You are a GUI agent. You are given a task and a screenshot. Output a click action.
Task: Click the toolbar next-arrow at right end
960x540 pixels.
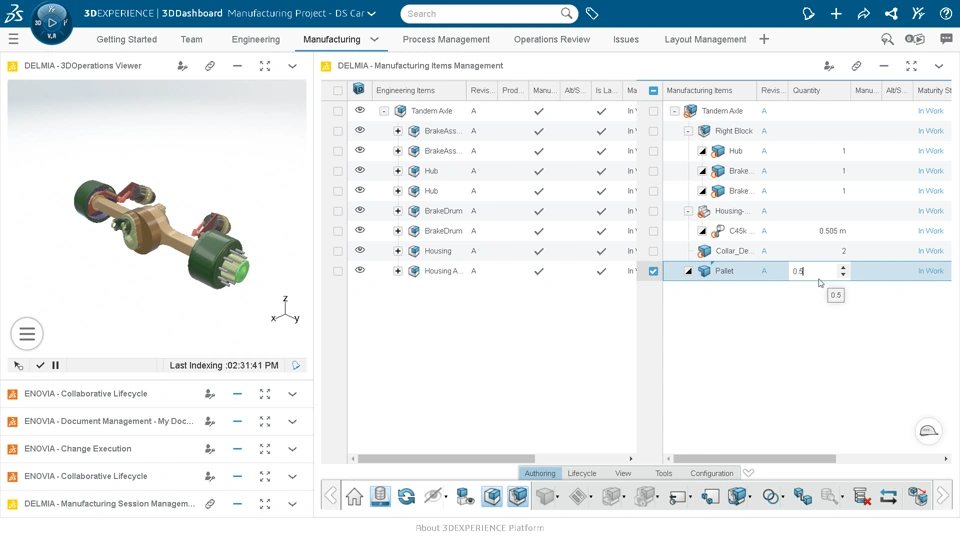[943, 495]
